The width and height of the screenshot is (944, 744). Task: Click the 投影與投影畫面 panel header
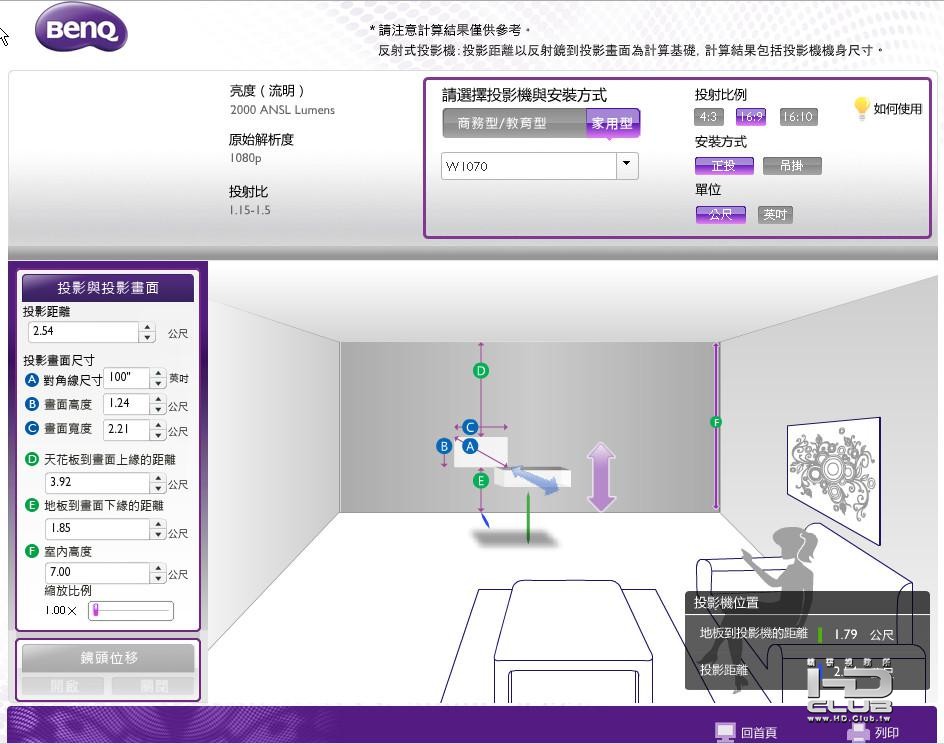(x=108, y=288)
